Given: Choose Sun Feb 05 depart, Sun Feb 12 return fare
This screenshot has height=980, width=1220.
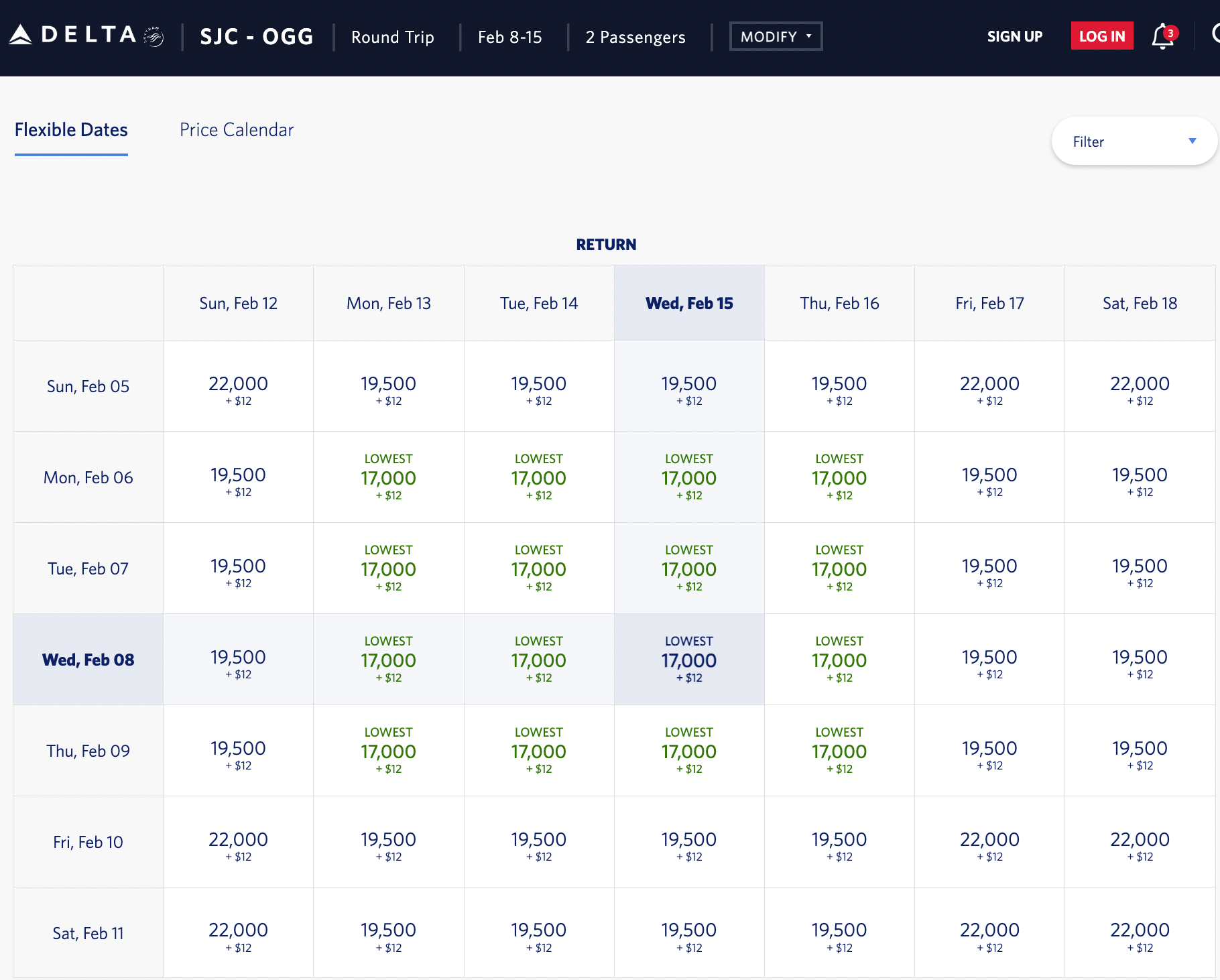Looking at the screenshot, I should [x=238, y=387].
